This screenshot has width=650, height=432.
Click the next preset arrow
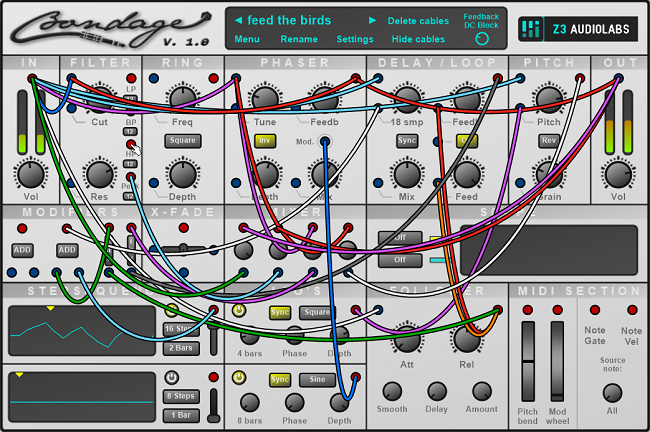373,20
